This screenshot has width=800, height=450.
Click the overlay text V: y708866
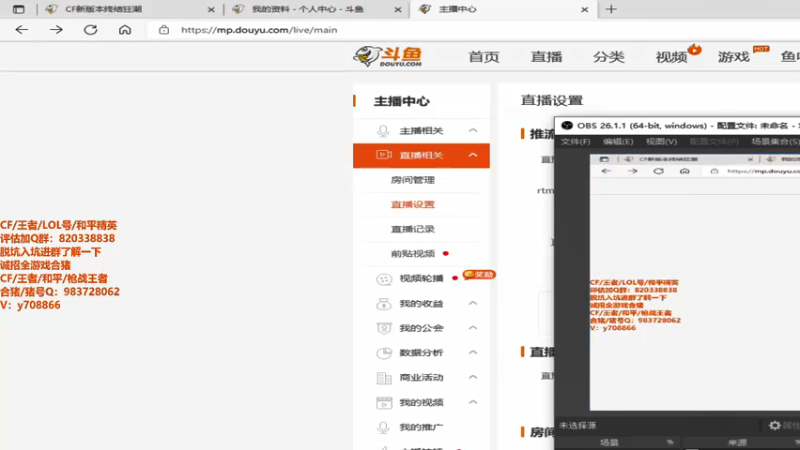point(30,305)
